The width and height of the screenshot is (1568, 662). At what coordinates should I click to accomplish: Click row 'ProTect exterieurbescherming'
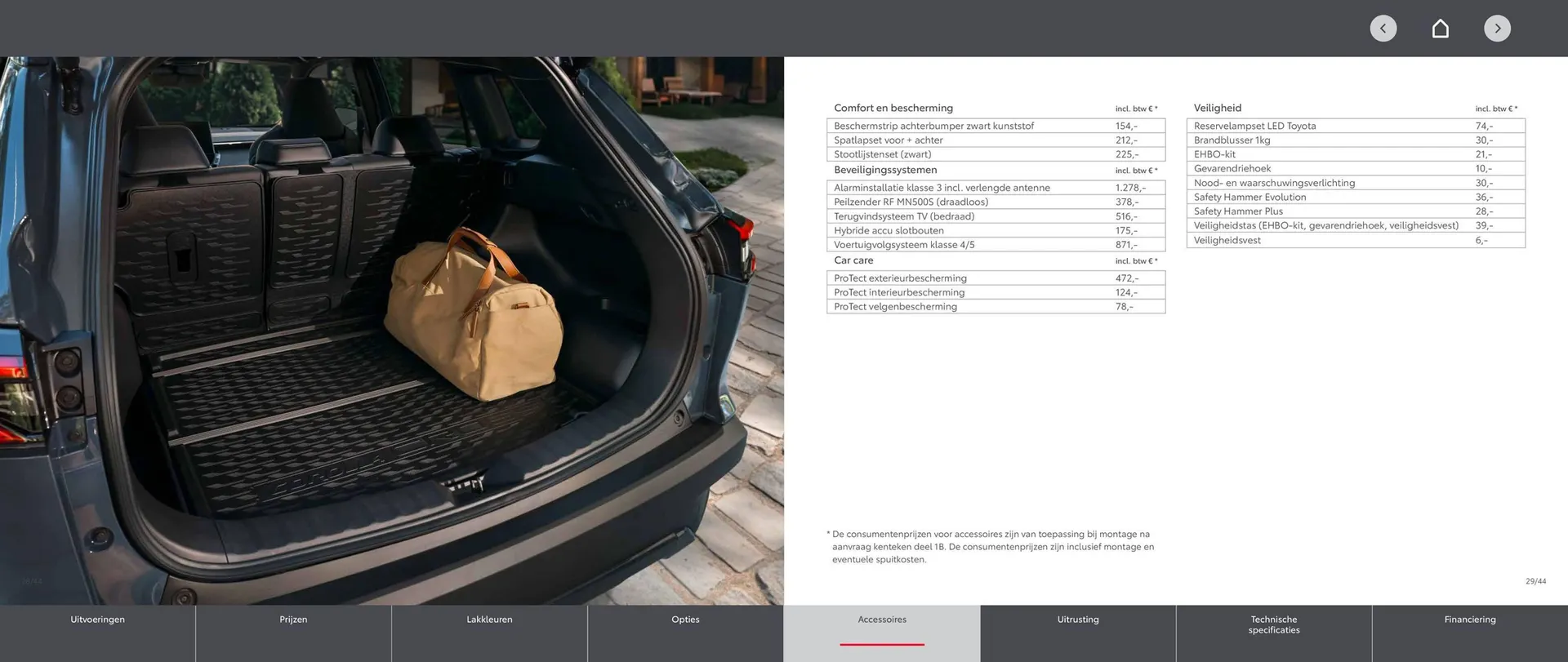[x=996, y=278]
